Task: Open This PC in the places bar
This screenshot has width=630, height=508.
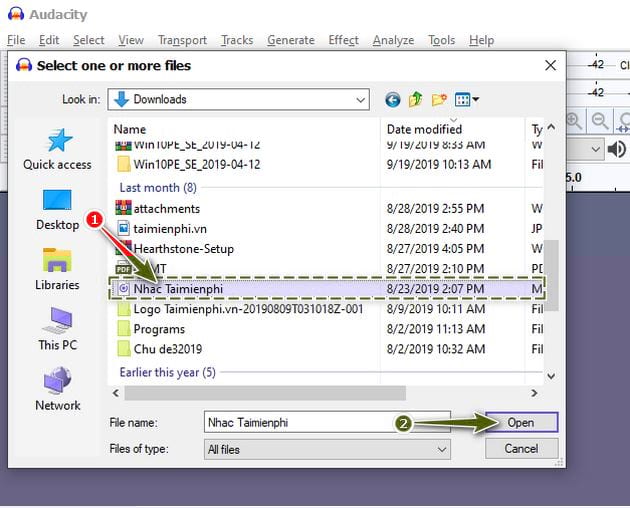Action: click(x=57, y=330)
